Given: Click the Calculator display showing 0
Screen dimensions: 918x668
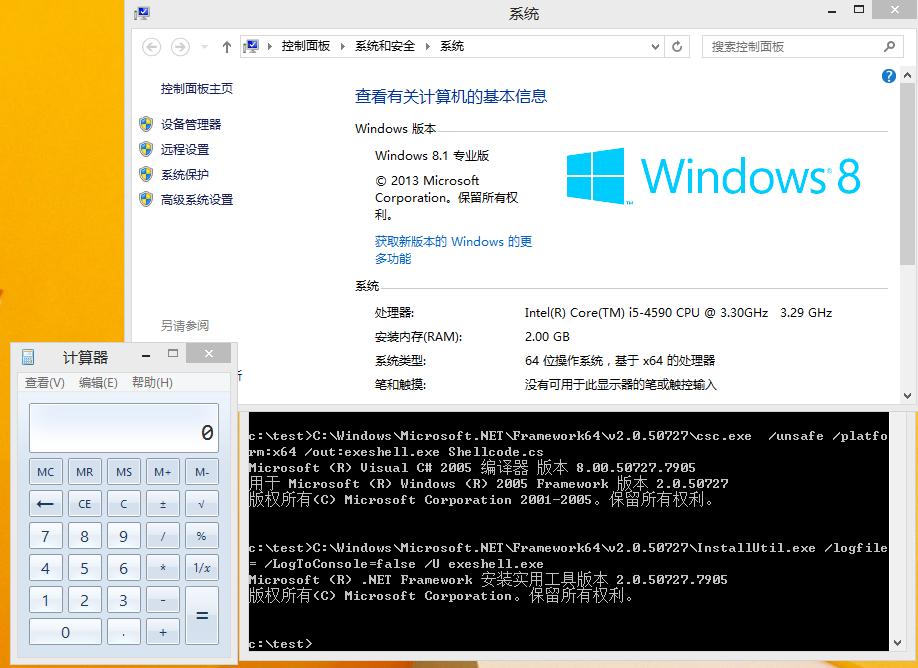Looking at the screenshot, I should [124, 427].
